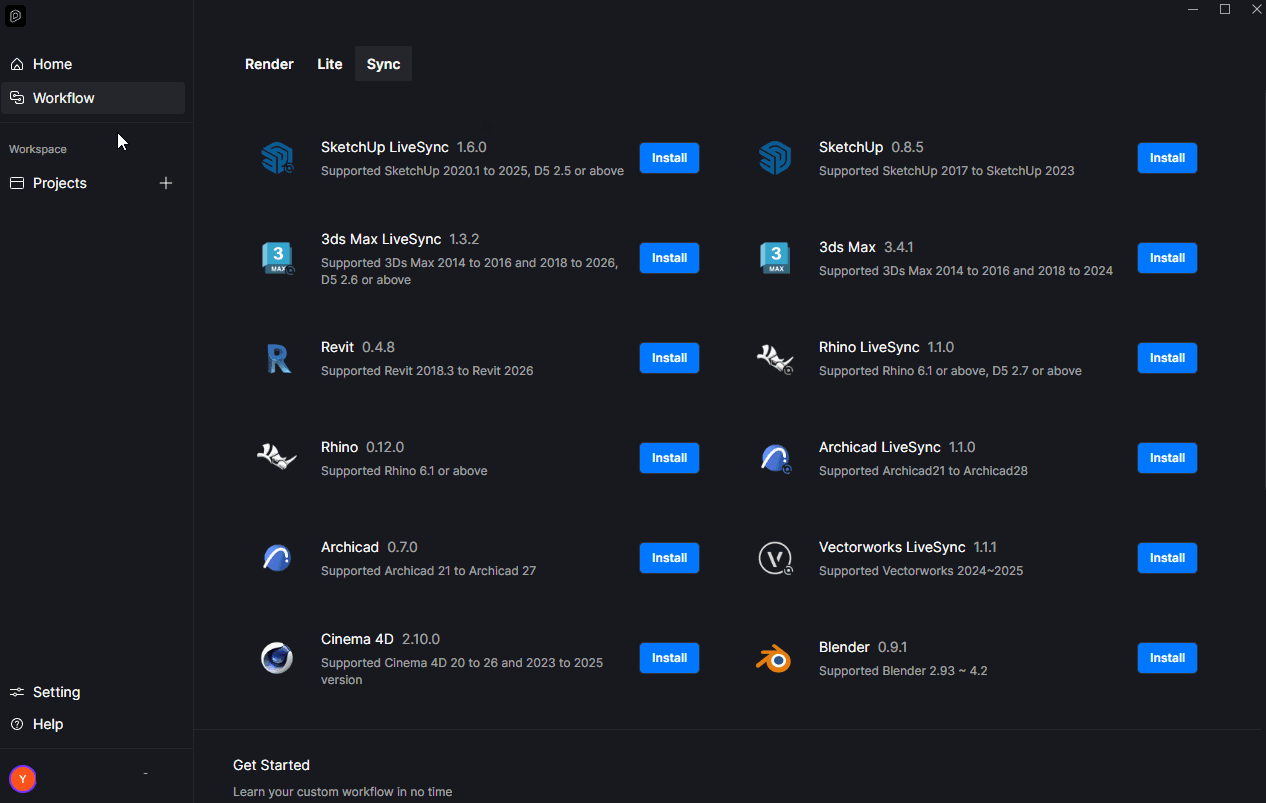This screenshot has height=803, width=1266.
Task: Click "Supported Revit 2018.3 to Revit 2026"
Action: [x=427, y=371]
